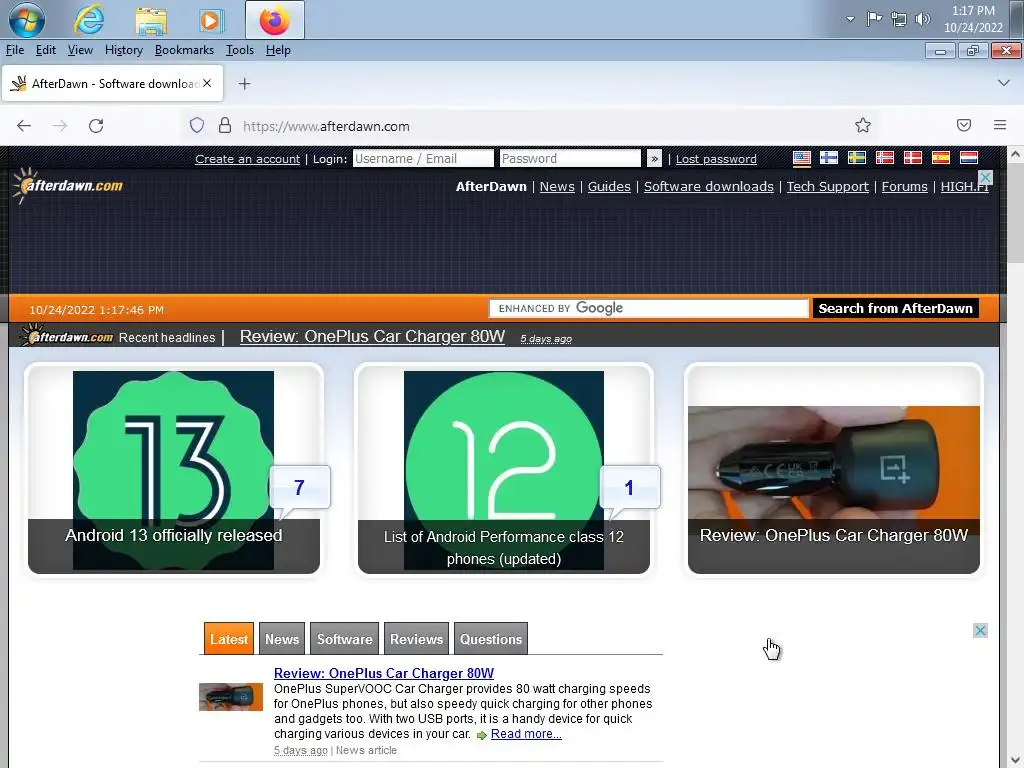Open the Windows Start menu orb
The height and width of the screenshot is (768, 1024).
26,20
